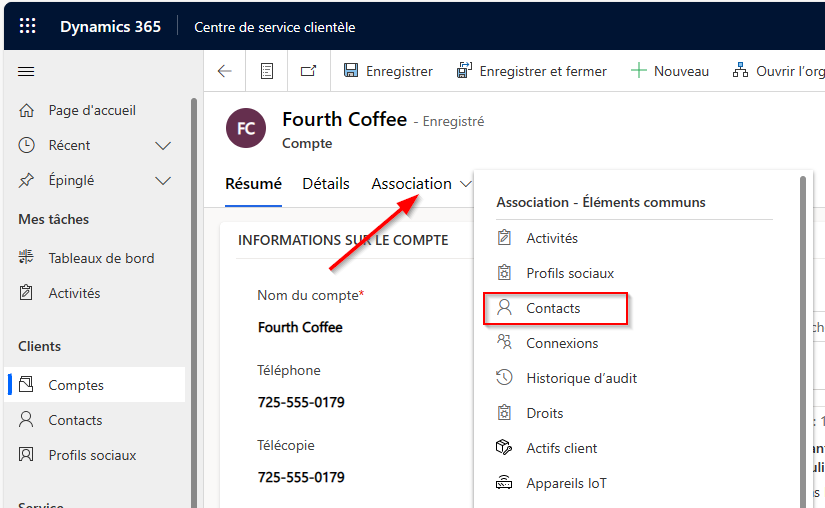Click the sidebar Activités clipboard icon
Screen dimensions: 825x508
pos(26,292)
